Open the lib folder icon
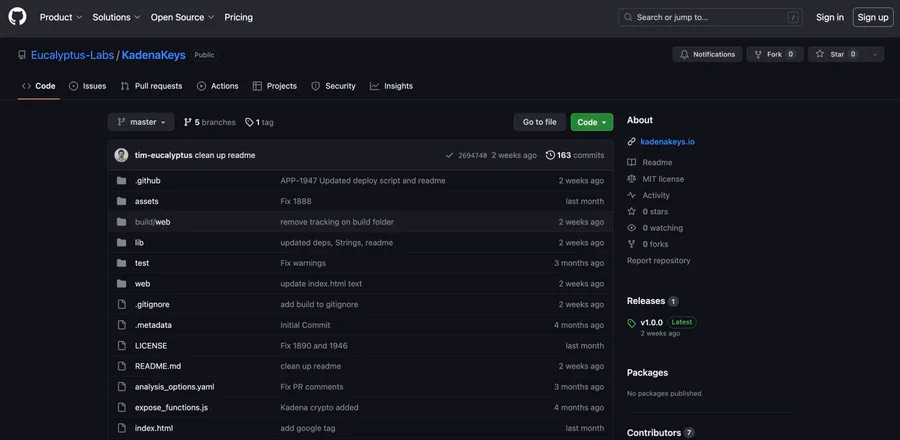Image resolution: width=900 pixels, height=440 pixels. pyautogui.click(x=121, y=243)
